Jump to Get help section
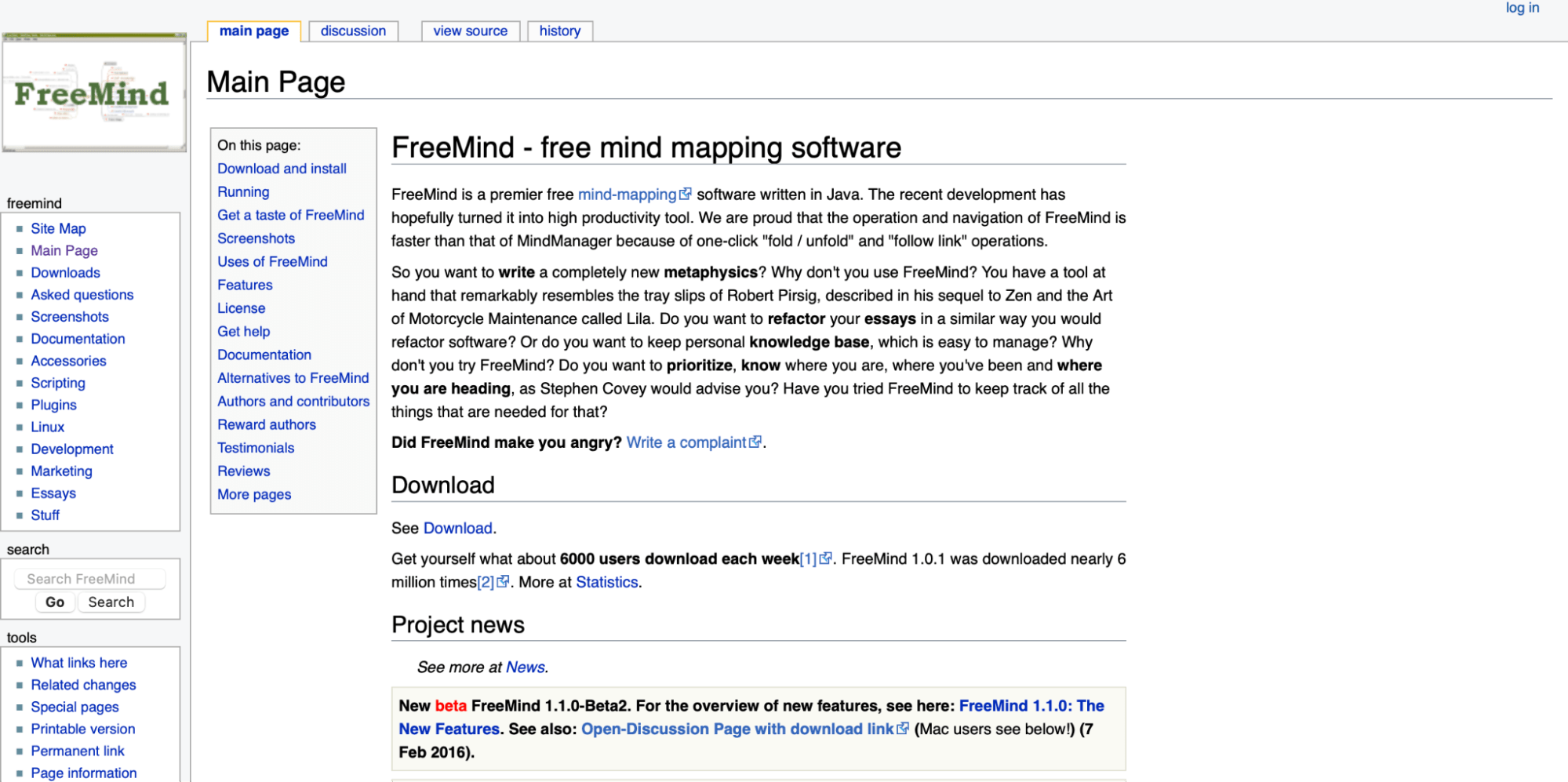1568x782 pixels. point(244,332)
